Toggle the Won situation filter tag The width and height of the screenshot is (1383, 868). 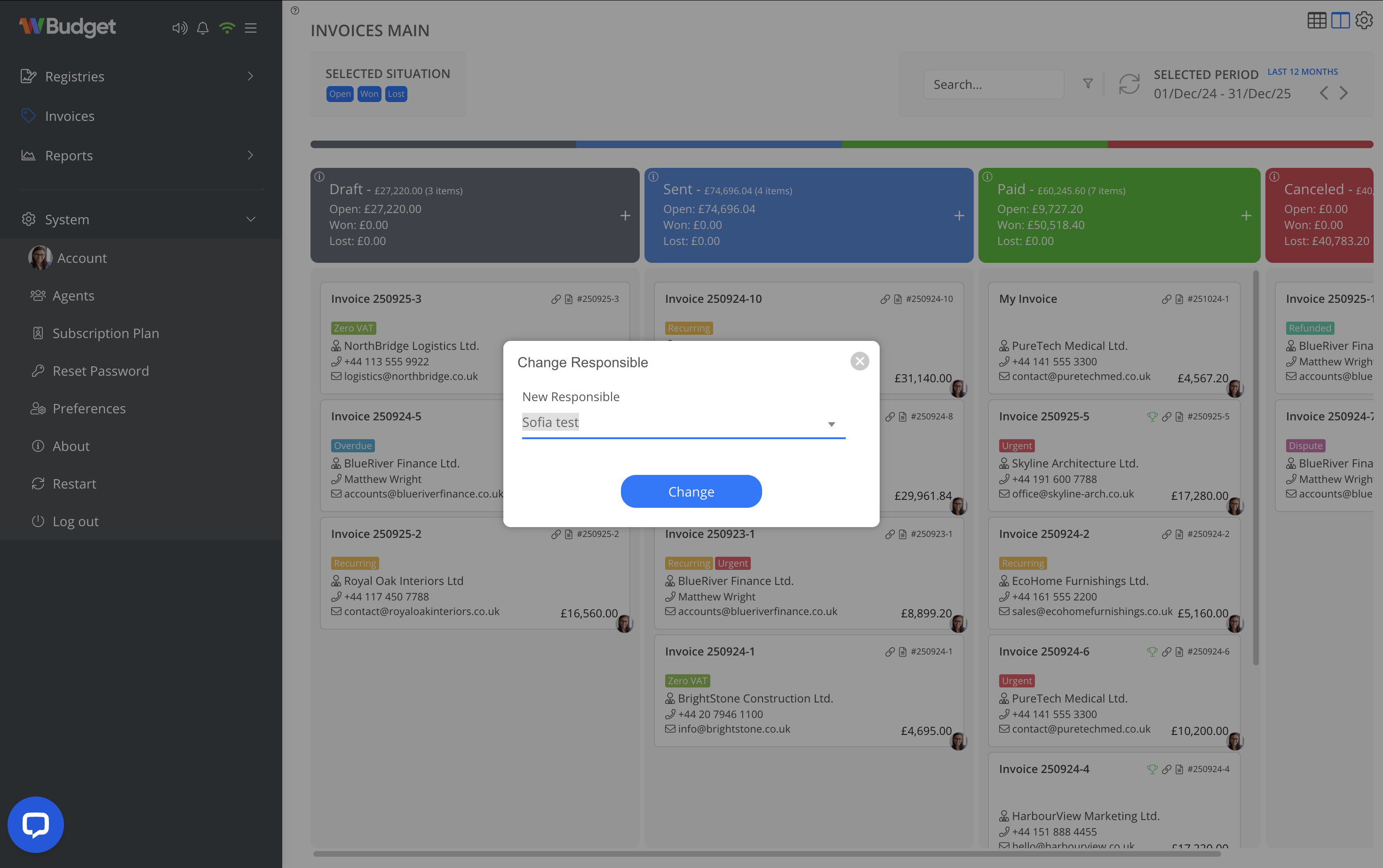point(369,94)
